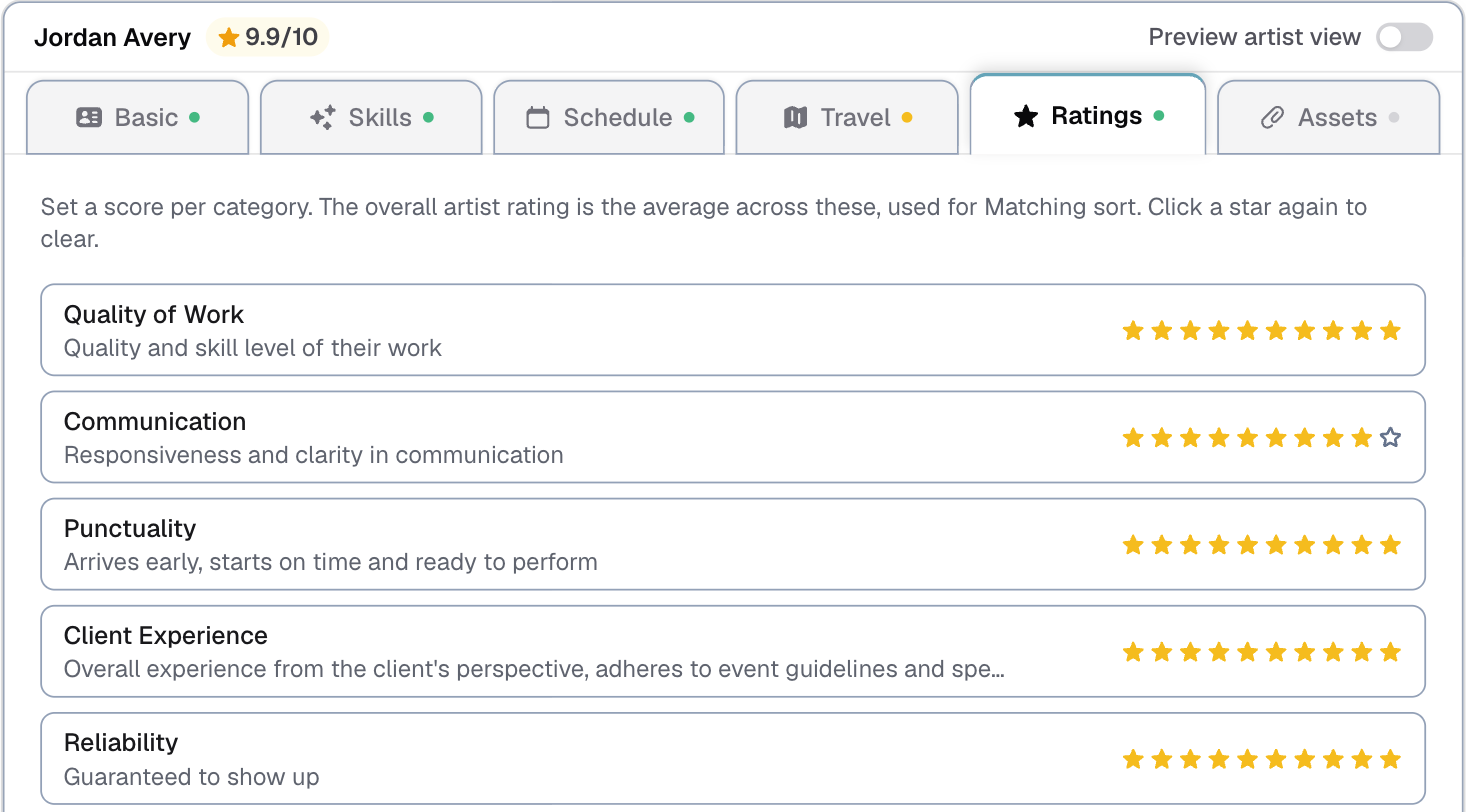Open the Basic tab
The image size is (1466, 812).
pos(138,117)
